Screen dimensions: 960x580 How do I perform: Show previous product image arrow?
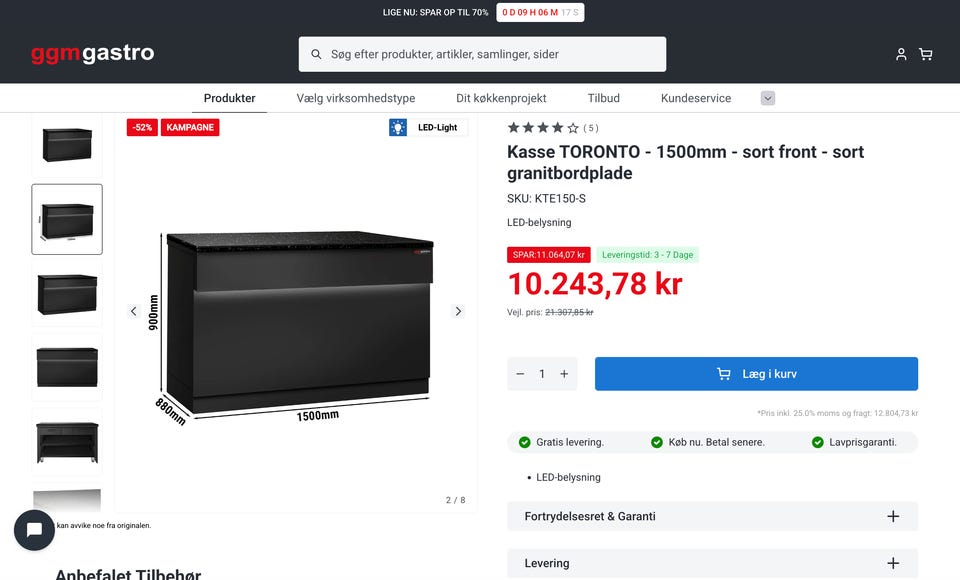[x=134, y=311]
